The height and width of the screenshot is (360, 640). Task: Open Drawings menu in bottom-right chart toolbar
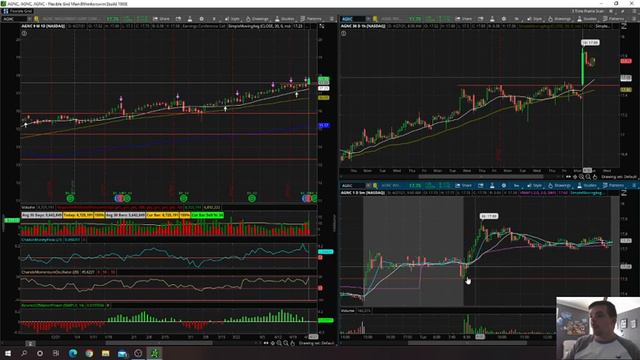[560, 185]
